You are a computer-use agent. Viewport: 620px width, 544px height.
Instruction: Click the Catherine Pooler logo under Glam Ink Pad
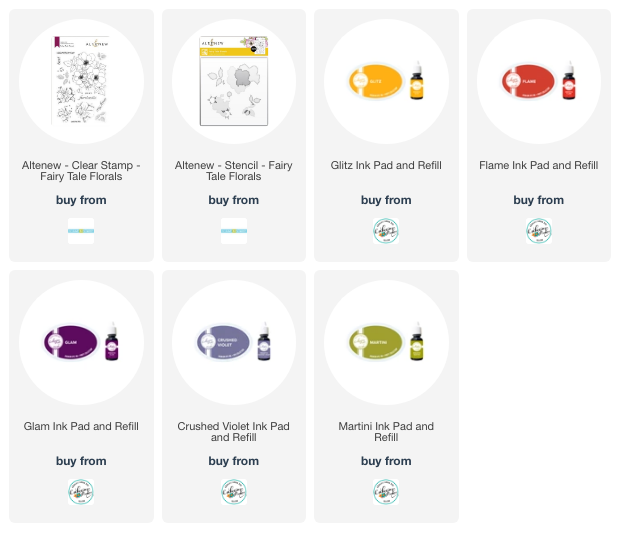click(81, 492)
